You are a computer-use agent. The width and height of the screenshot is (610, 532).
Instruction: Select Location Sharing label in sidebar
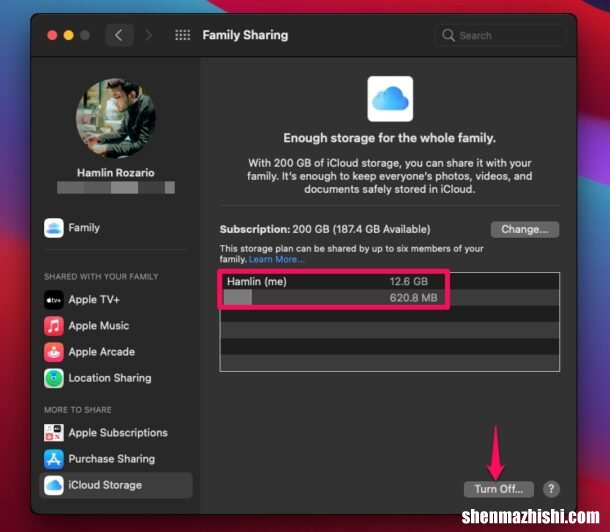(x=110, y=378)
